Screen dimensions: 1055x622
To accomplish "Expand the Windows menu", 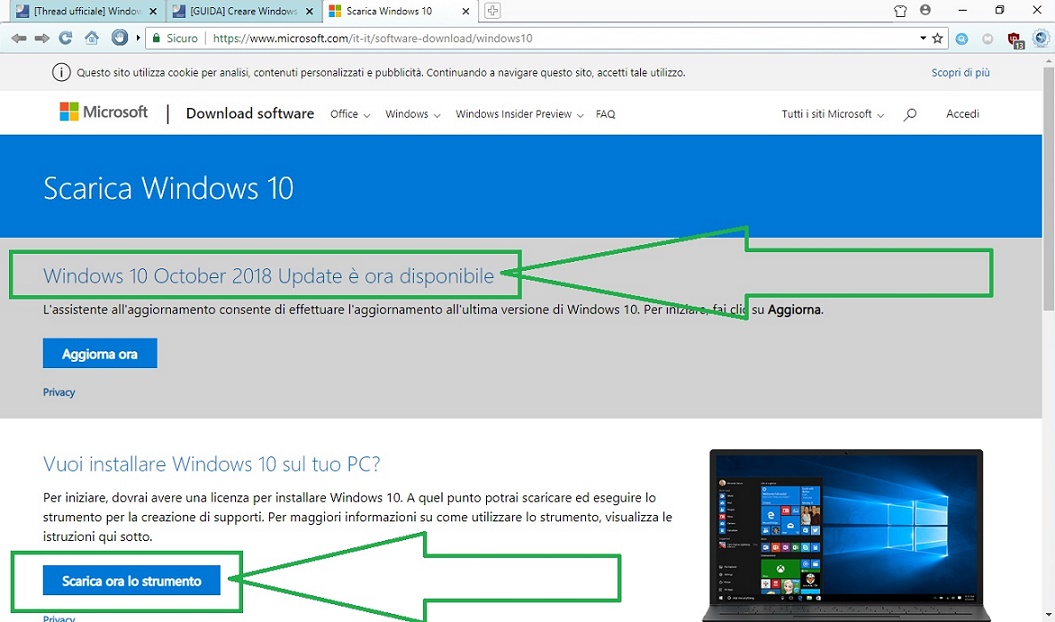I will pos(412,114).
